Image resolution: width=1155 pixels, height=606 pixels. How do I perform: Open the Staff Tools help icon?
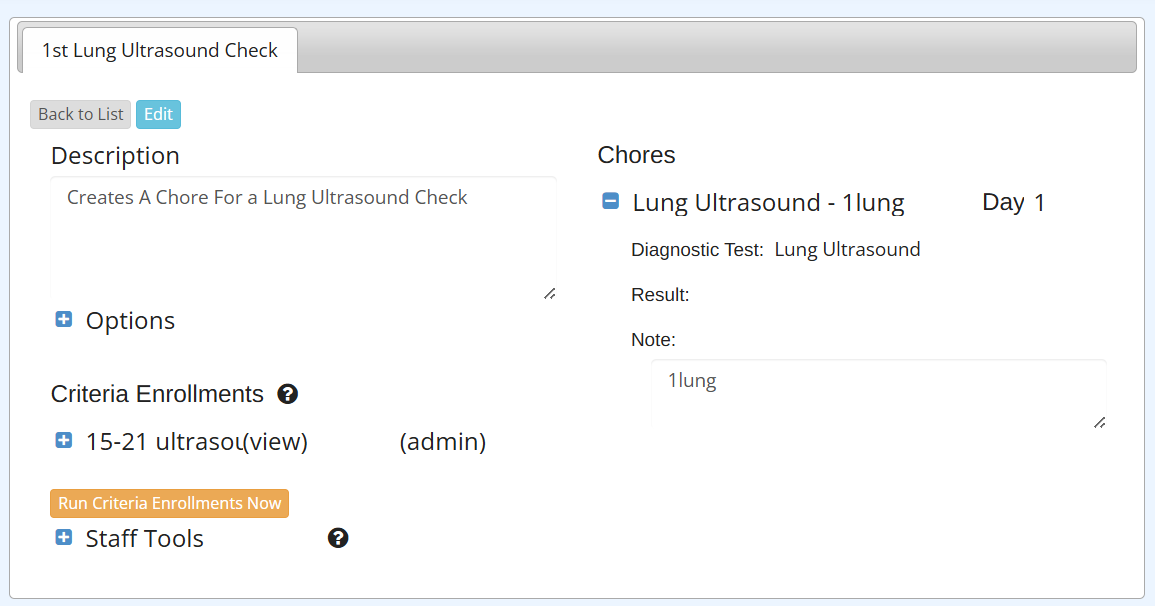coord(338,539)
